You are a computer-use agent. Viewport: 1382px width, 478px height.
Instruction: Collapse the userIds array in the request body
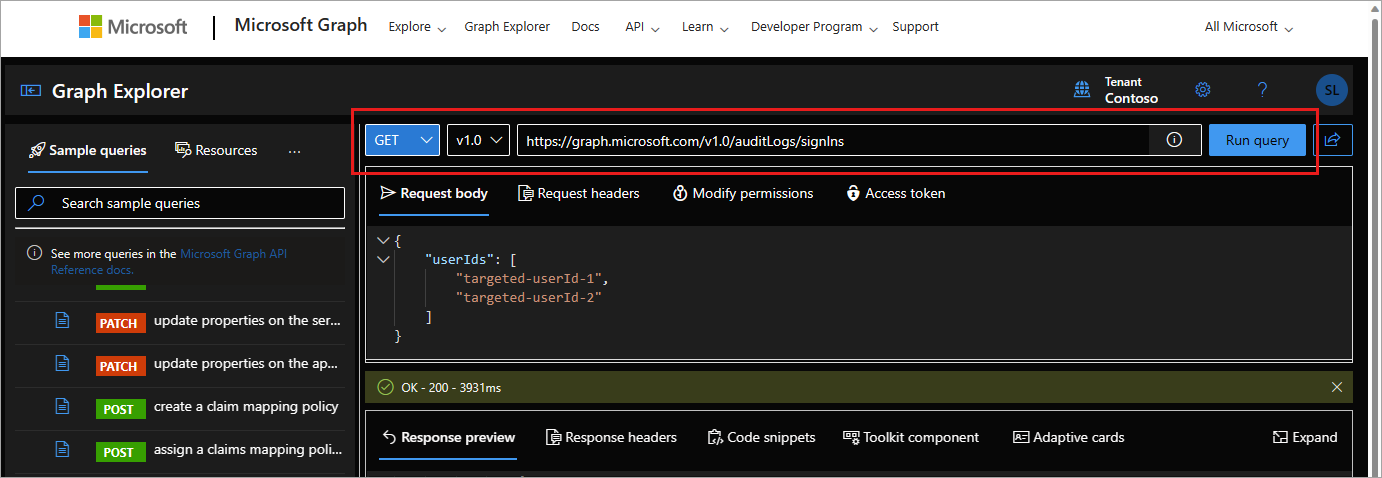point(382,259)
